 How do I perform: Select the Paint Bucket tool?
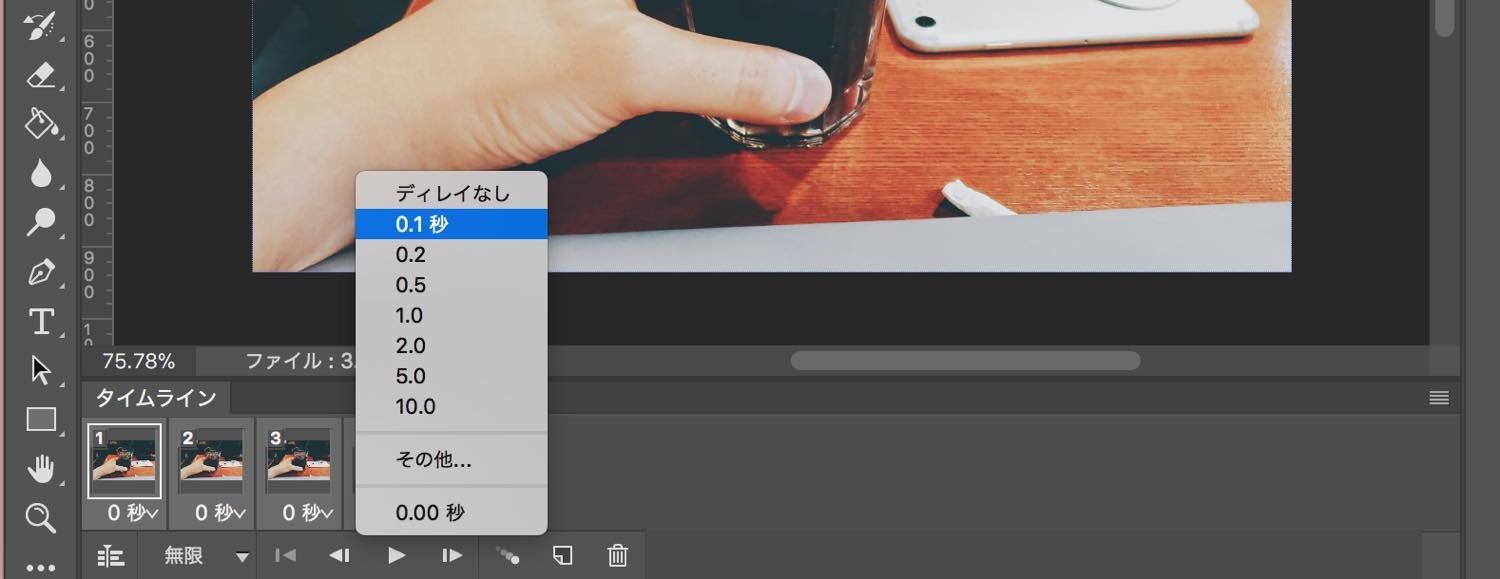point(40,124)
